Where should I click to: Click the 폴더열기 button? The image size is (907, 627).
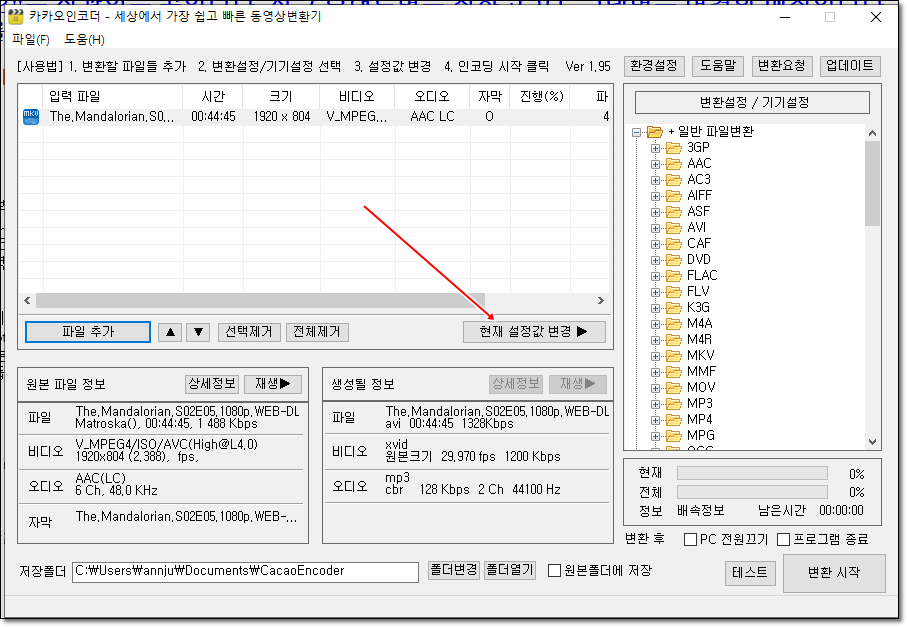(510, 570)
